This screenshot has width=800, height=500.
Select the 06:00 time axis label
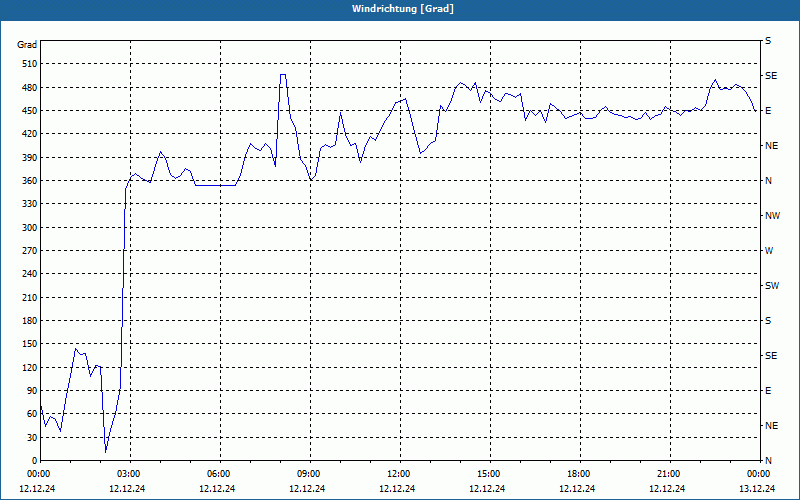coord(220,473)
